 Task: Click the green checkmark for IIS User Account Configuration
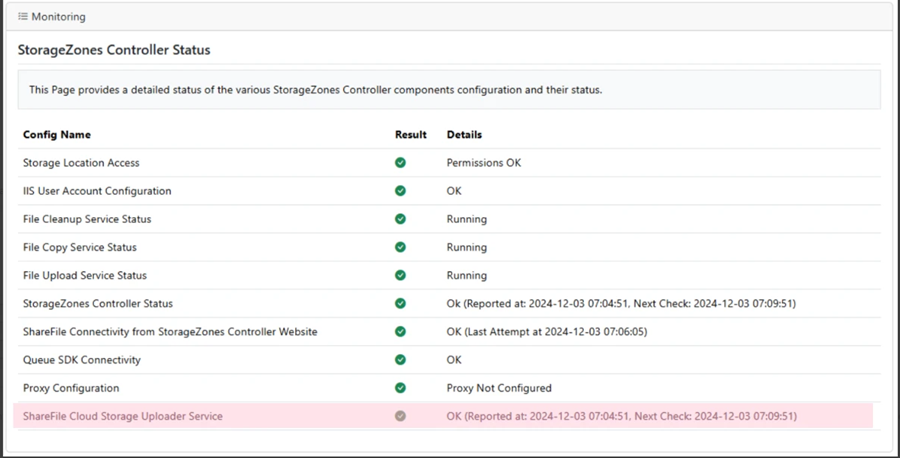400,191
